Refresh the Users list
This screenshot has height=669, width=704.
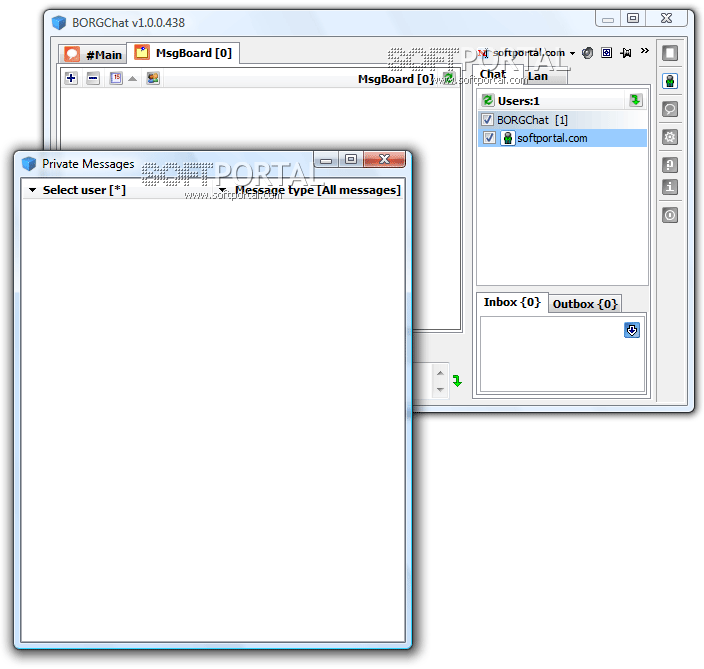click(x=488, y=100)
